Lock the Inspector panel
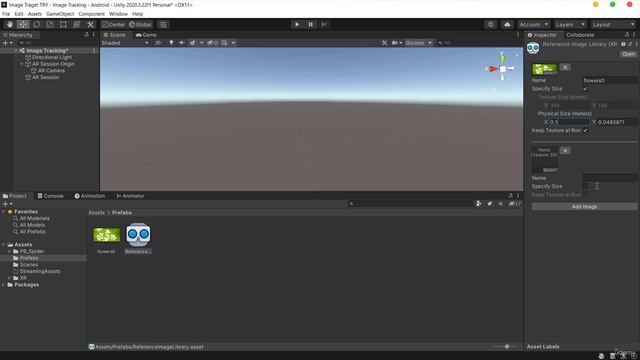 (627, 35)
